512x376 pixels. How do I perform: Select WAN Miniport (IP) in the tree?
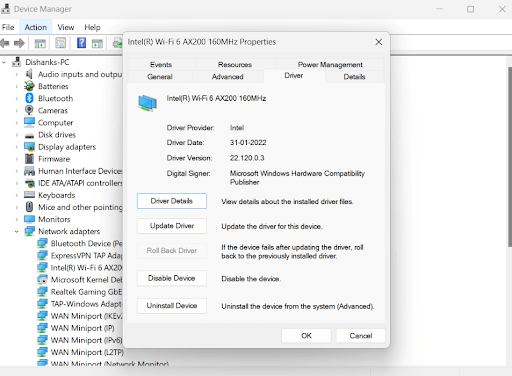82,328
